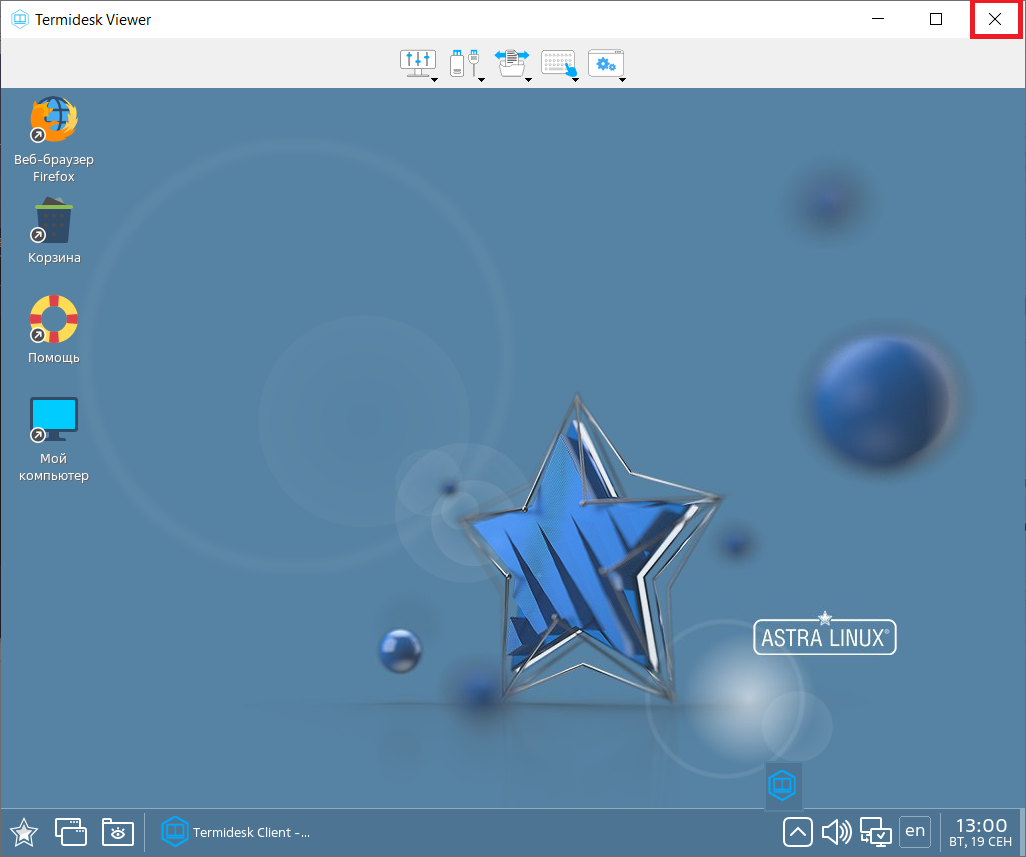Expand the file transfer folder dropdown

click(x=513, y=64)
